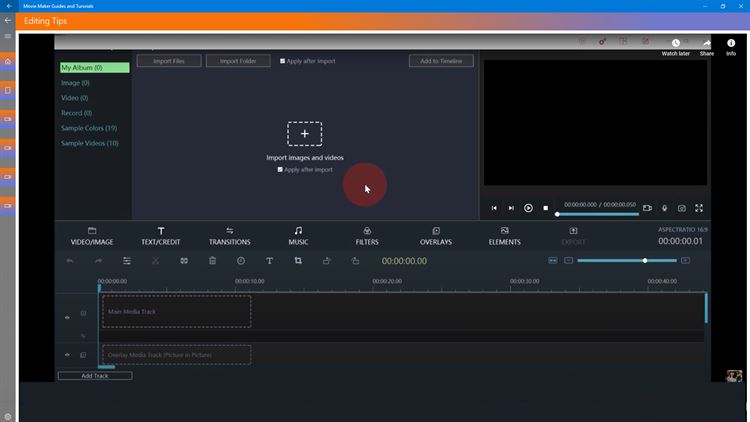Screen dimensions: 750x422
Task: Select the Record (0) category
Action: click(77, 113)
